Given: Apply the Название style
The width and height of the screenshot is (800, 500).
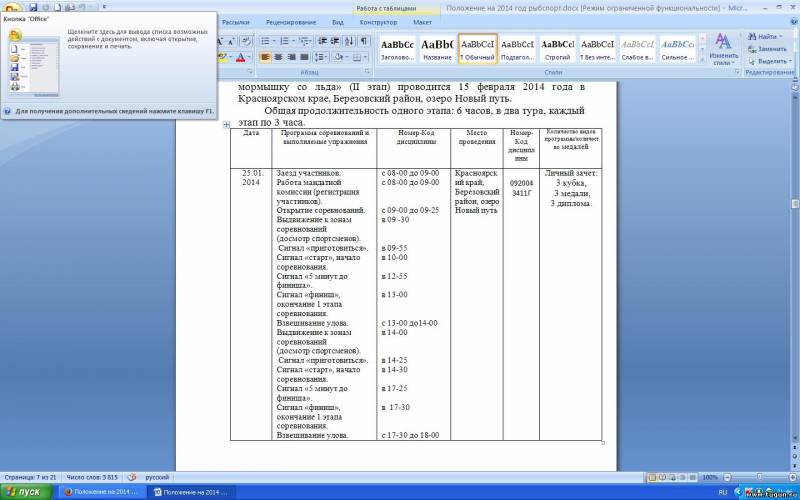Looking at the screenshot, I should 437,49.
